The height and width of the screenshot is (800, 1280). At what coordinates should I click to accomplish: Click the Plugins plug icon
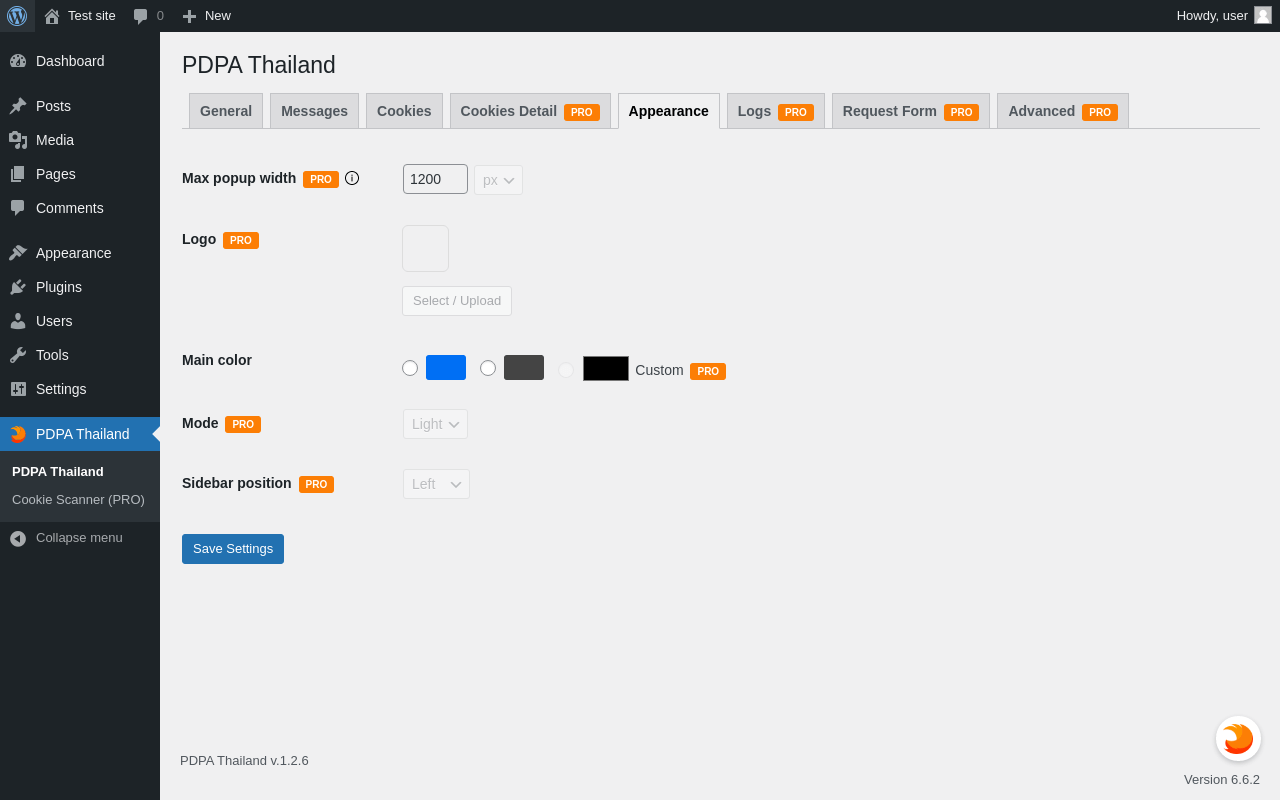point(18,287)
